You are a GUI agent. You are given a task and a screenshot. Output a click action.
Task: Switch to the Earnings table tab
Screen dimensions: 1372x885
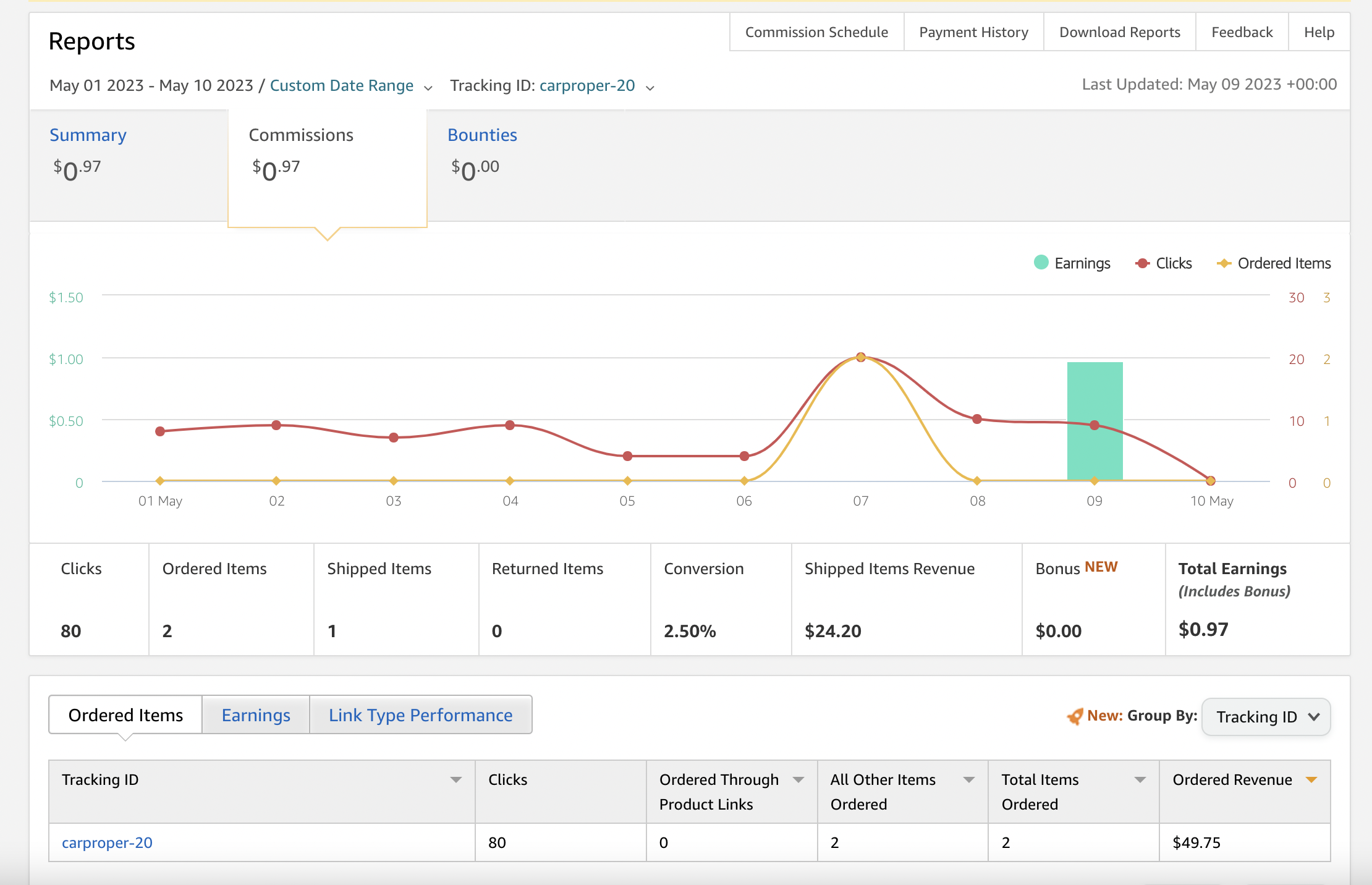[256, 715]
